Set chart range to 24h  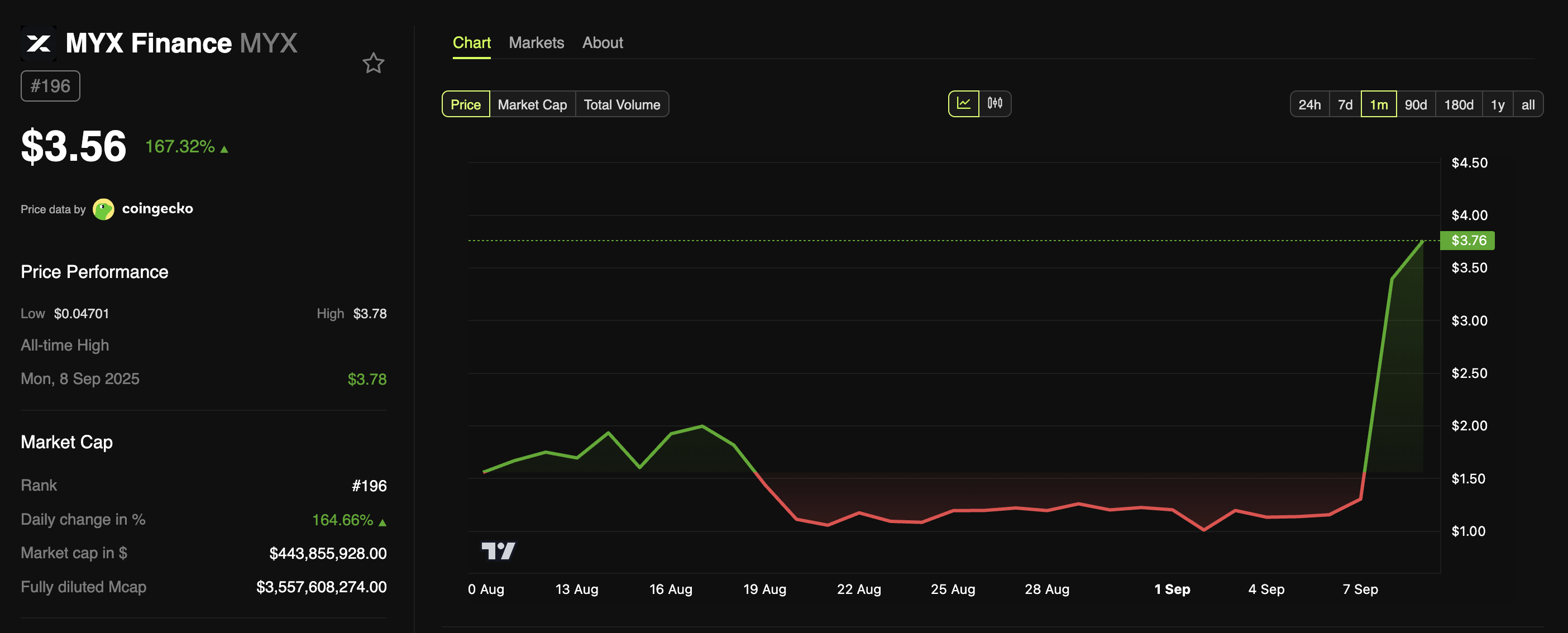(x=1309, y=105)
